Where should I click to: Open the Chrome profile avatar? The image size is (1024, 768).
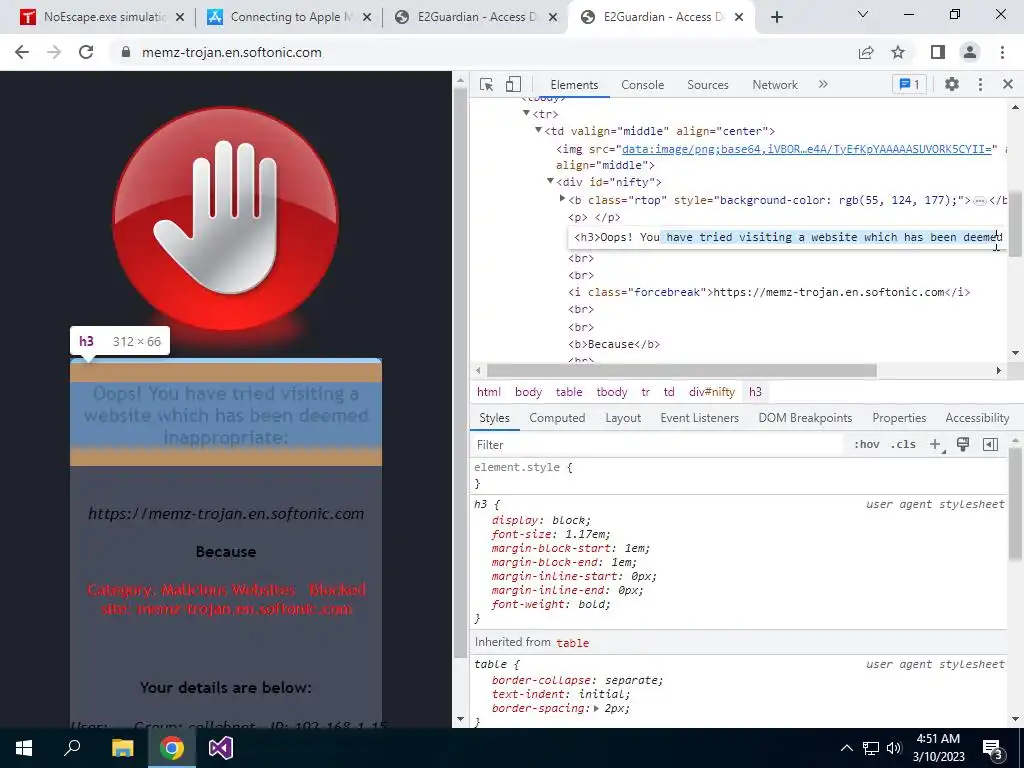tap(970, 52)
